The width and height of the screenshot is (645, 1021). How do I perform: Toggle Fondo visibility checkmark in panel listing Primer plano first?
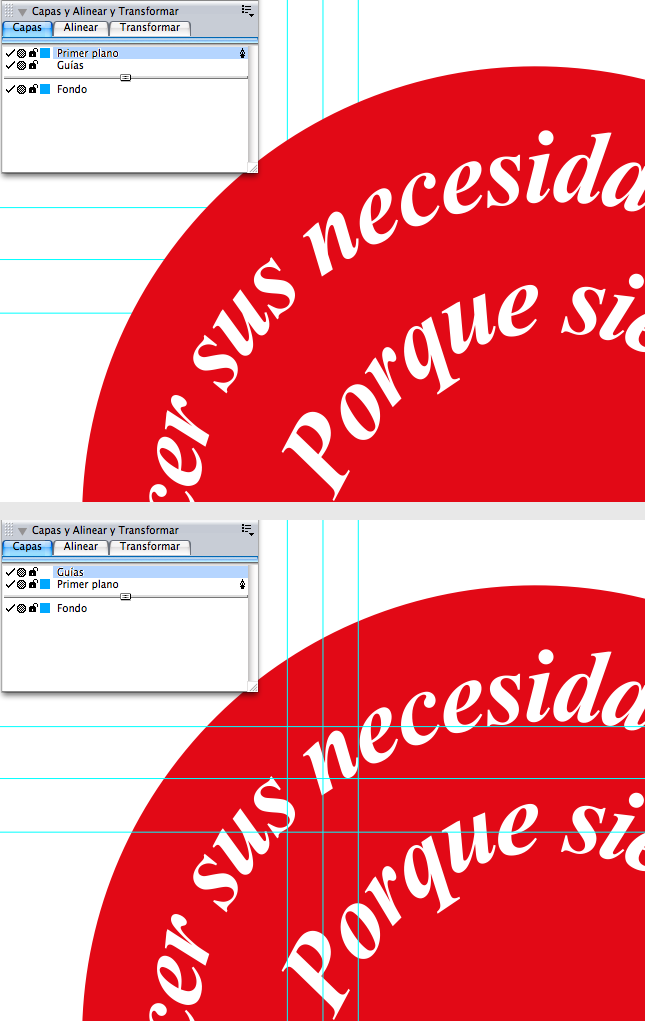10,89
